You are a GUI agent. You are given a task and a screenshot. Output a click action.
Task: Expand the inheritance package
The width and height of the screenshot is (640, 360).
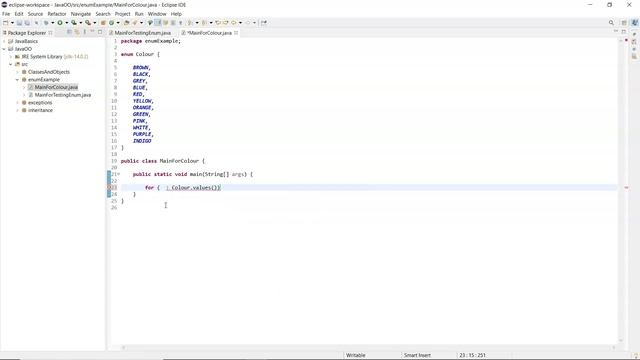click(x=18, y=110)
